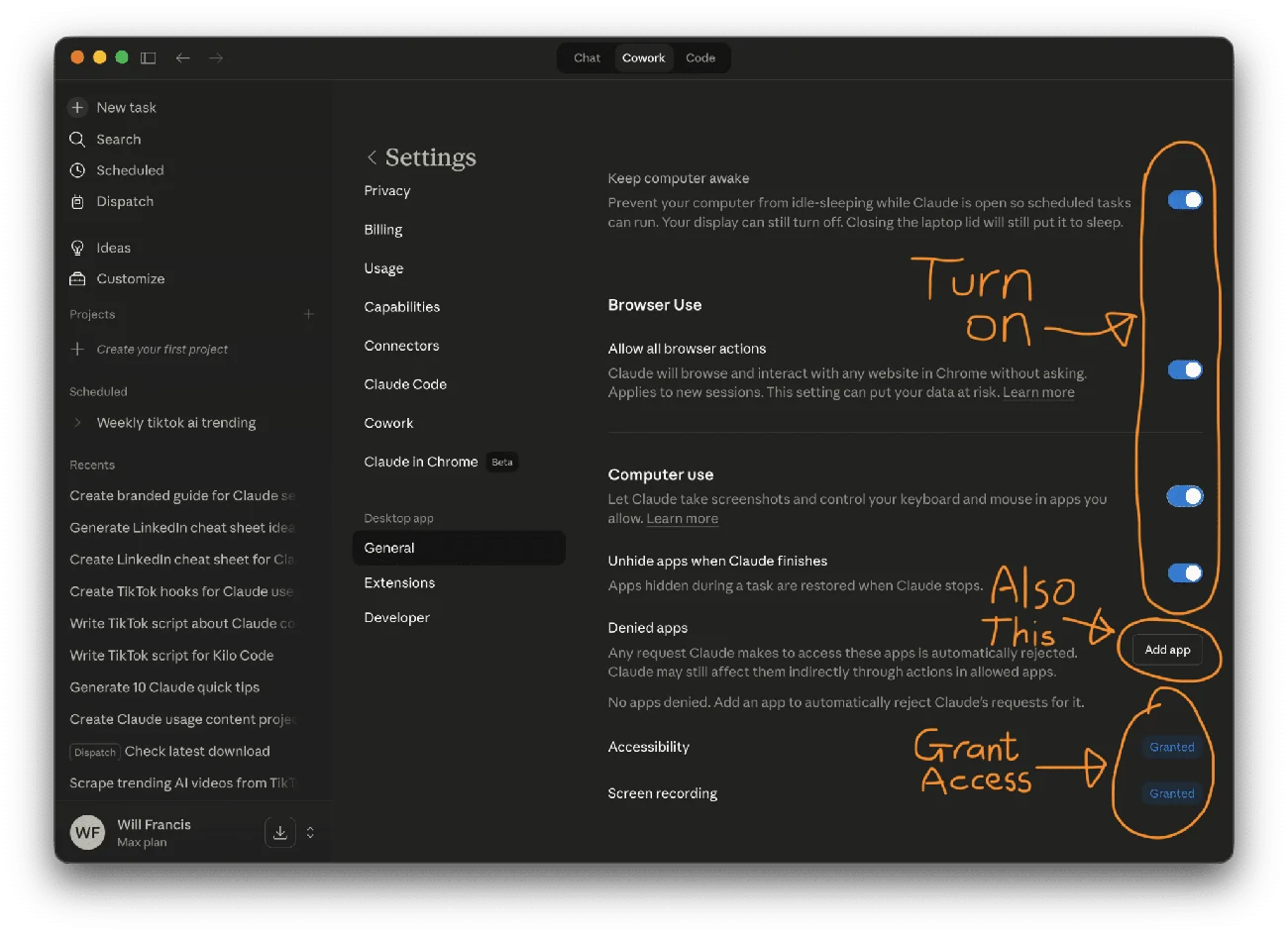The width and height of the screenshot is (1288, 935).
Task: Open Capabilities settings section
Action: point(402,307)
